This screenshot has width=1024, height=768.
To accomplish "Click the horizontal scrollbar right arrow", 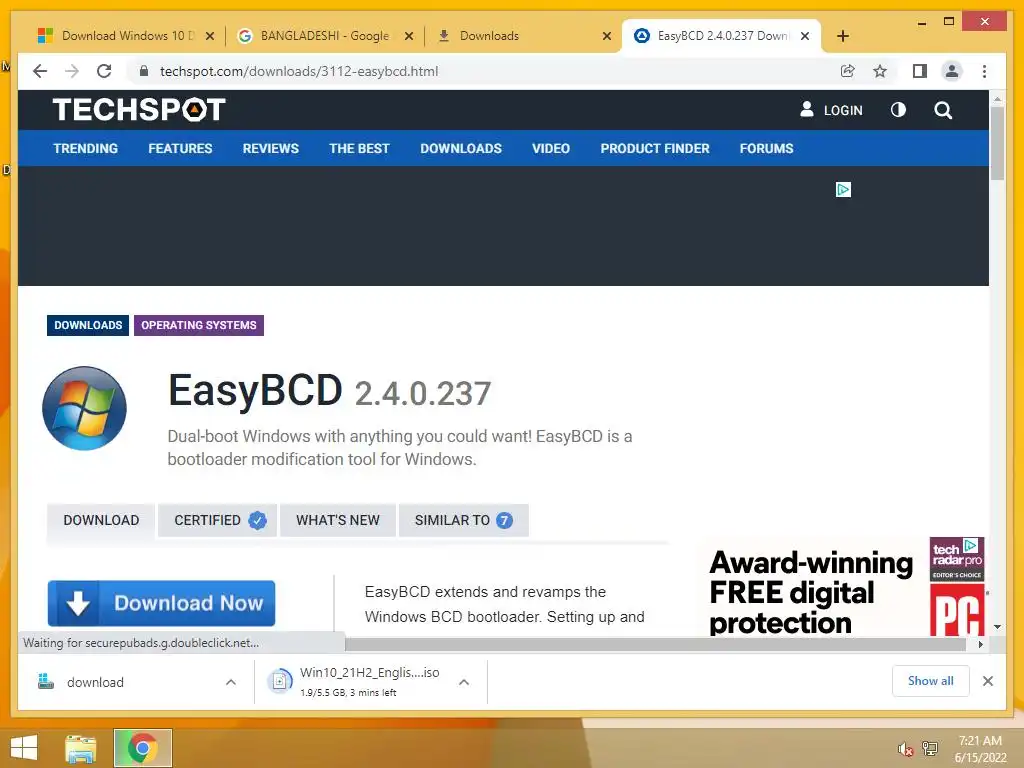I will coord(980,644).
